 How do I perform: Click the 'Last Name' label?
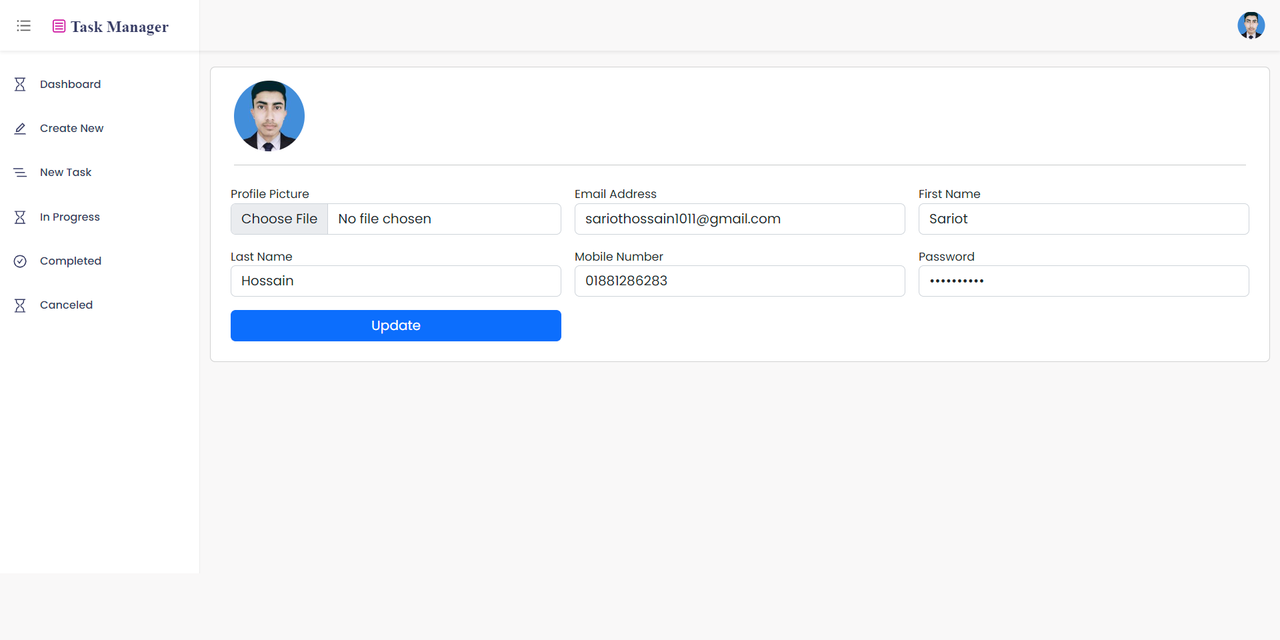262,257
